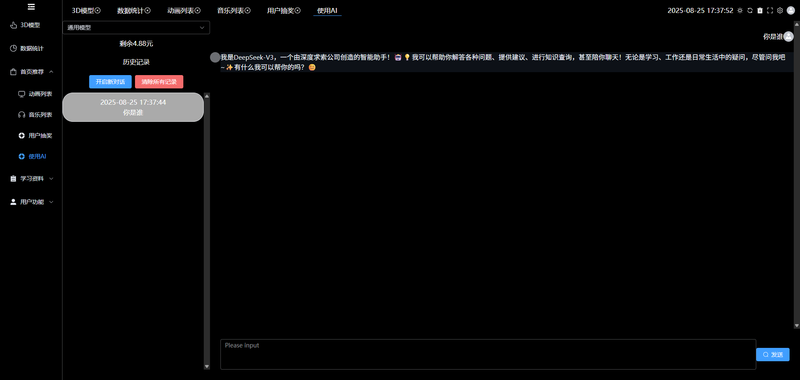The width and height of the screenshot is (800, 380).
Task: Toggle fullscreen mode icon
Action: pos(770,10)
